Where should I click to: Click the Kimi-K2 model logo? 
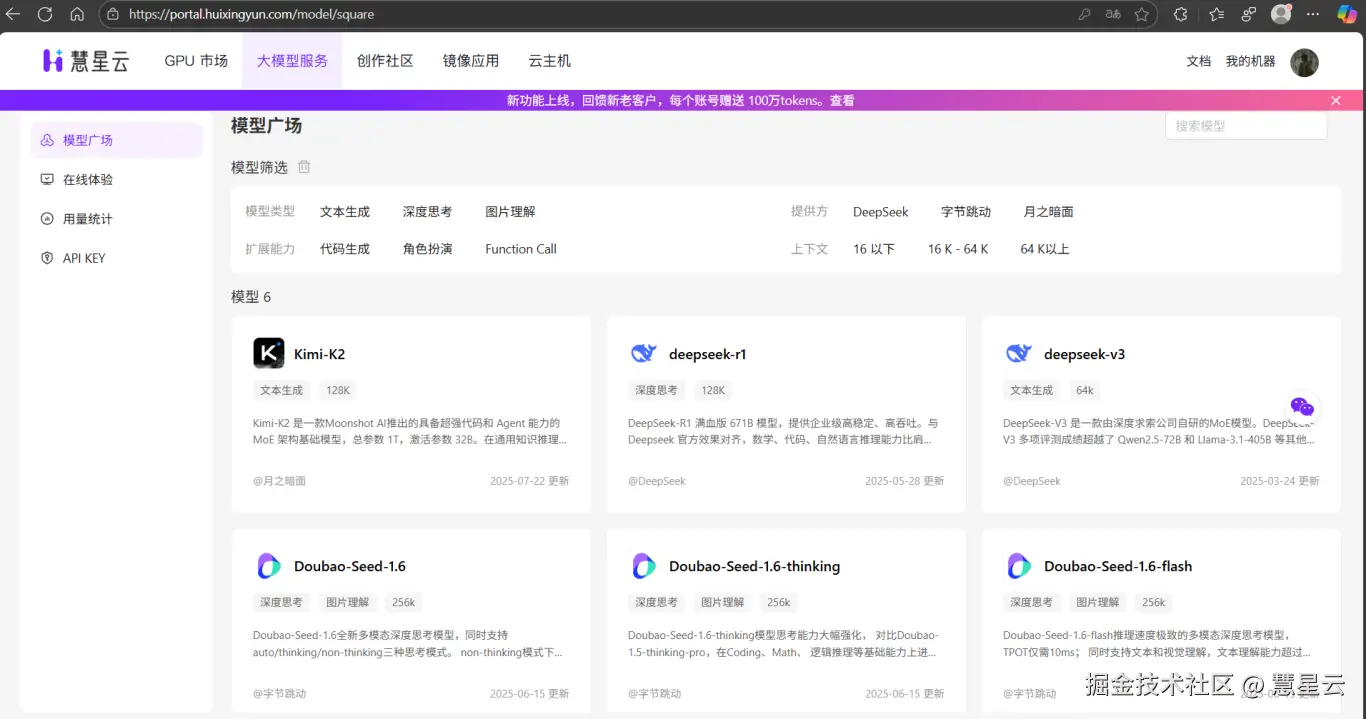tap(268, 352)
